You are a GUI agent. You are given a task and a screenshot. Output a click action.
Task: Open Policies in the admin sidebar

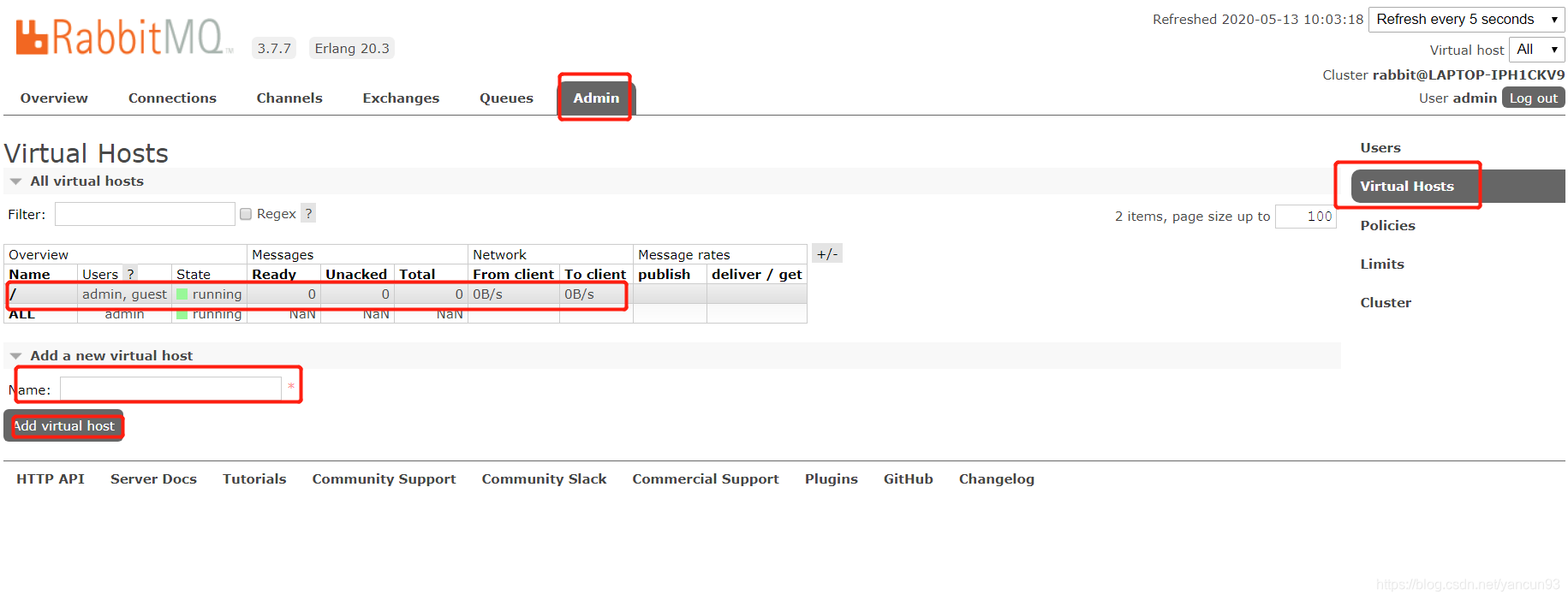click(1387, 225)
